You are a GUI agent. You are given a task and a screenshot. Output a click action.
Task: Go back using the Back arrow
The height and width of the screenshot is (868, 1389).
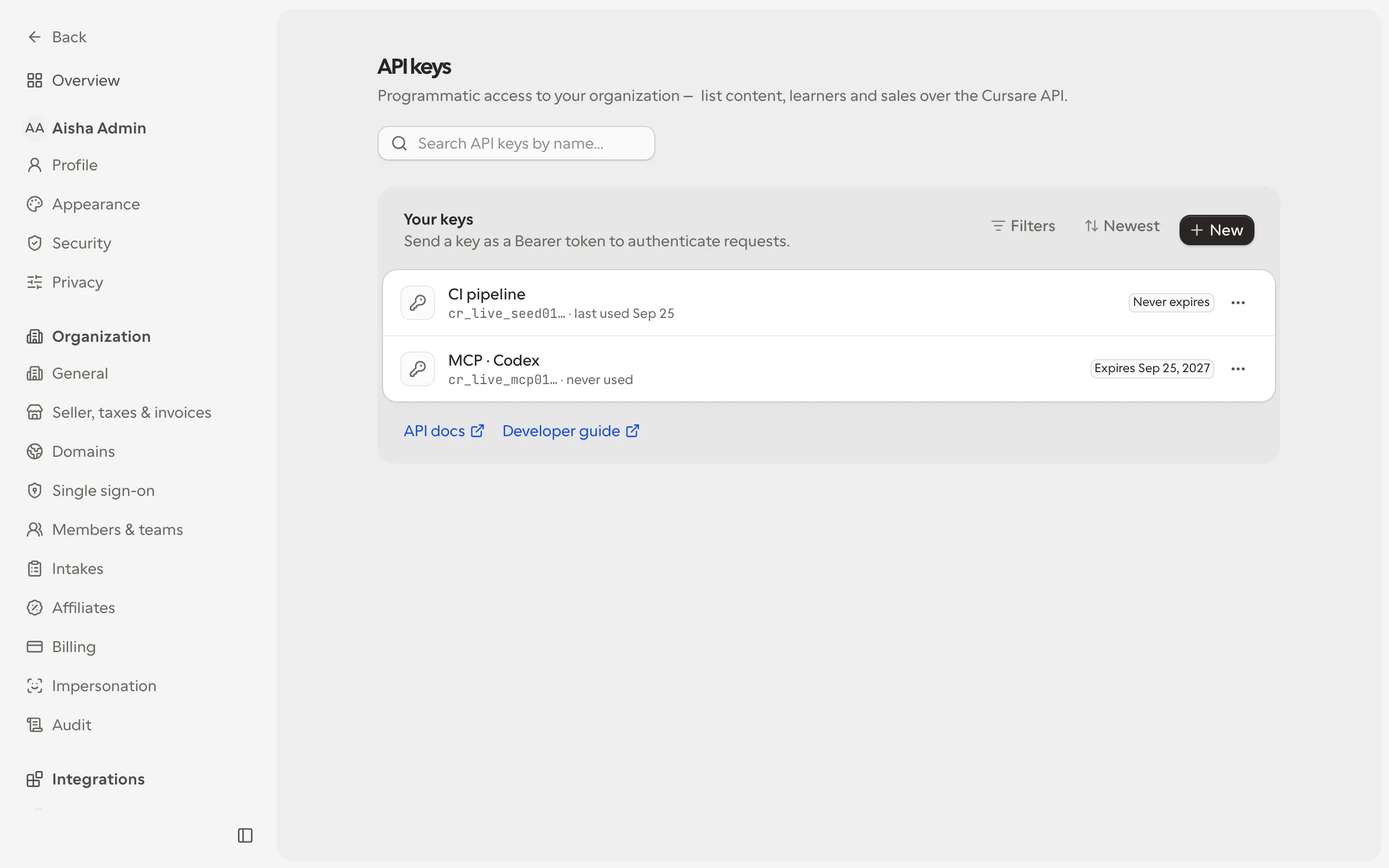click(56, 37)
